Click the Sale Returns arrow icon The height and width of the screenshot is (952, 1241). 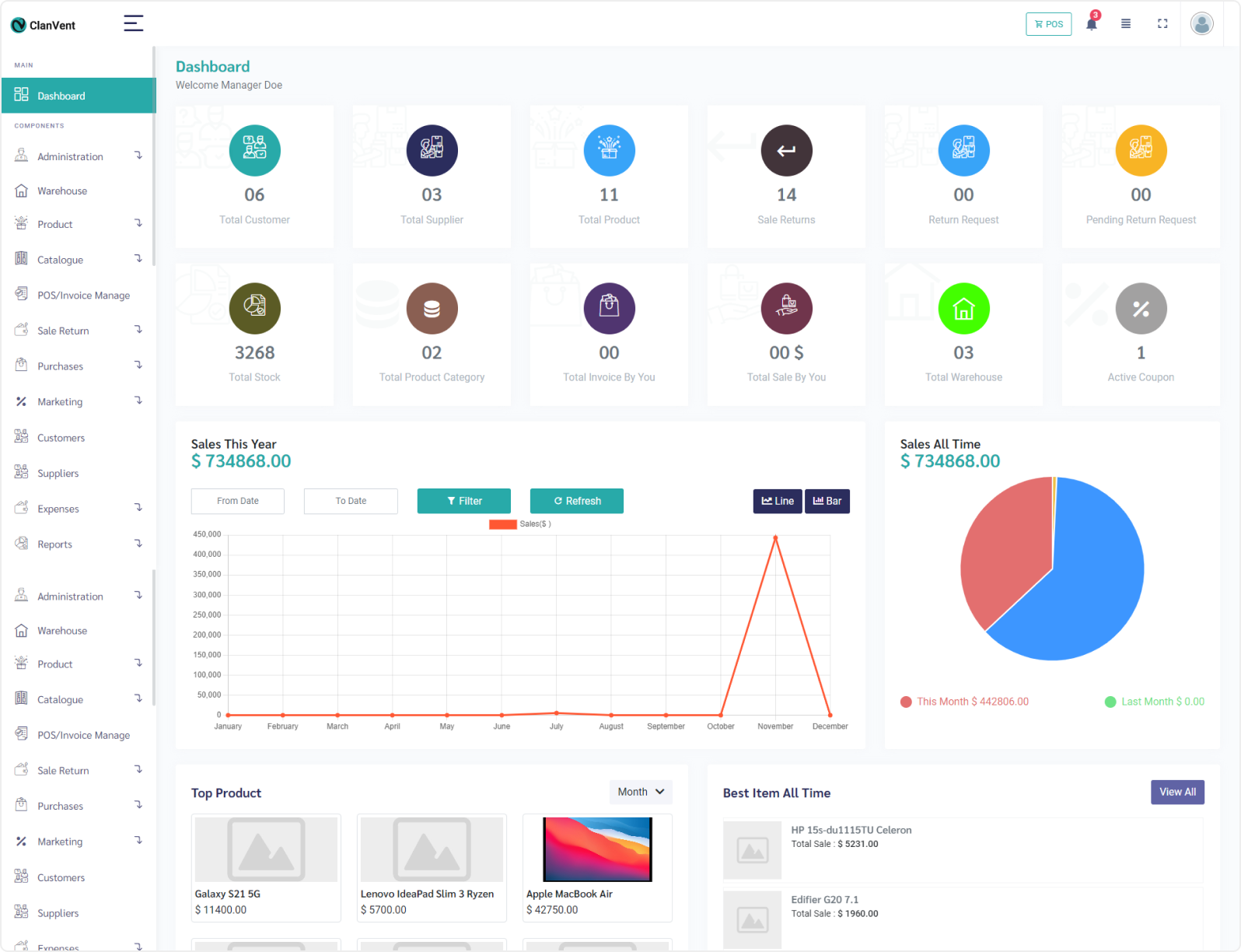pos(786,150)
